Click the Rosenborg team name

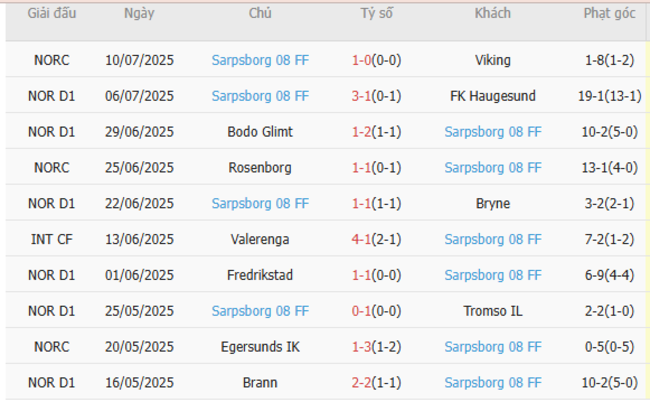[260, 168]
